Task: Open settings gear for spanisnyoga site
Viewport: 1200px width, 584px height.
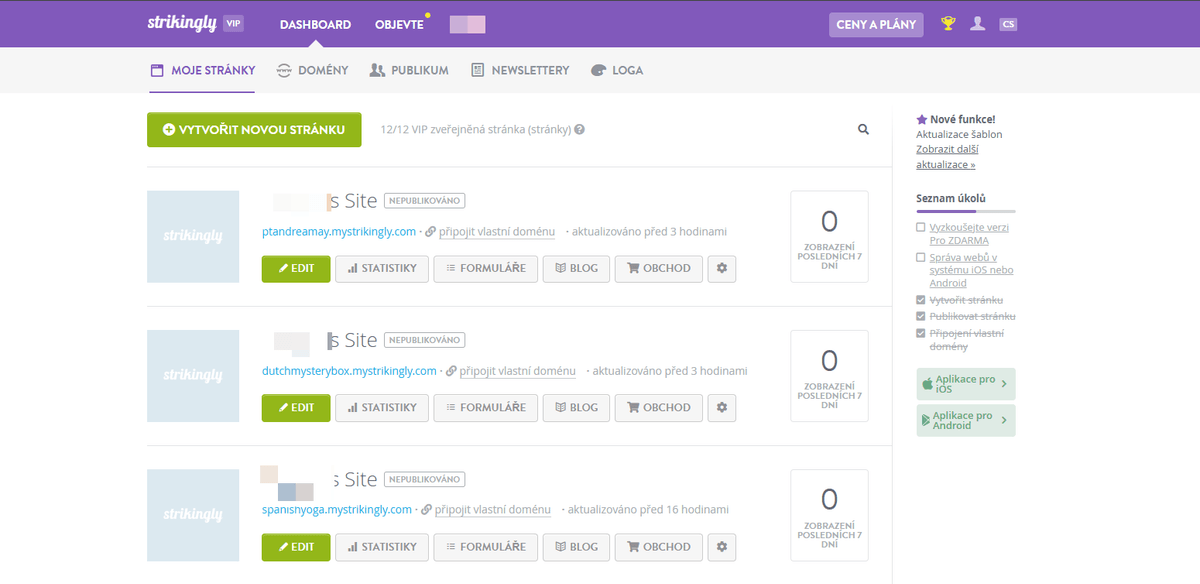Action: 722,547
